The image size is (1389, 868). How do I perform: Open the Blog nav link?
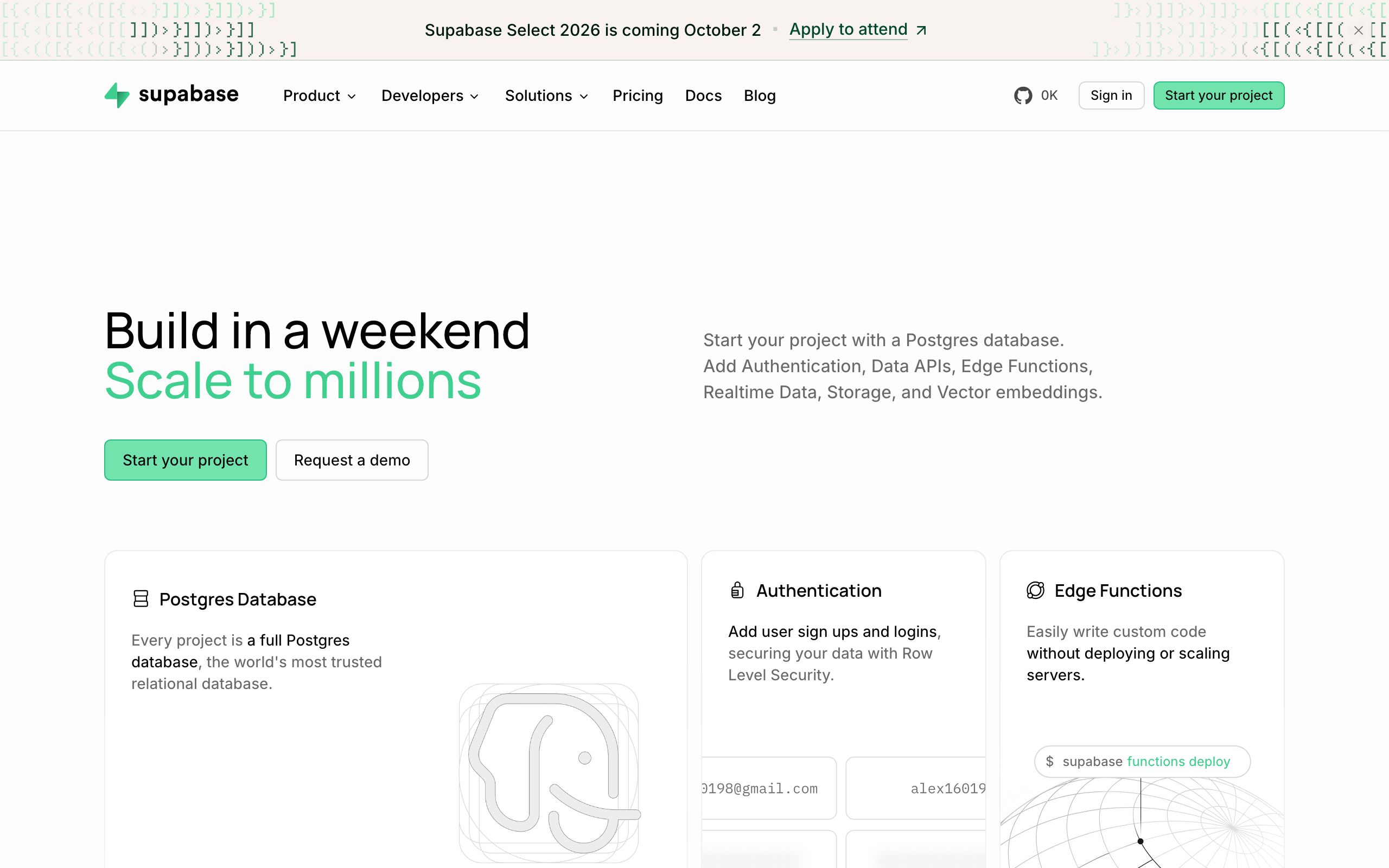point(760,96)
